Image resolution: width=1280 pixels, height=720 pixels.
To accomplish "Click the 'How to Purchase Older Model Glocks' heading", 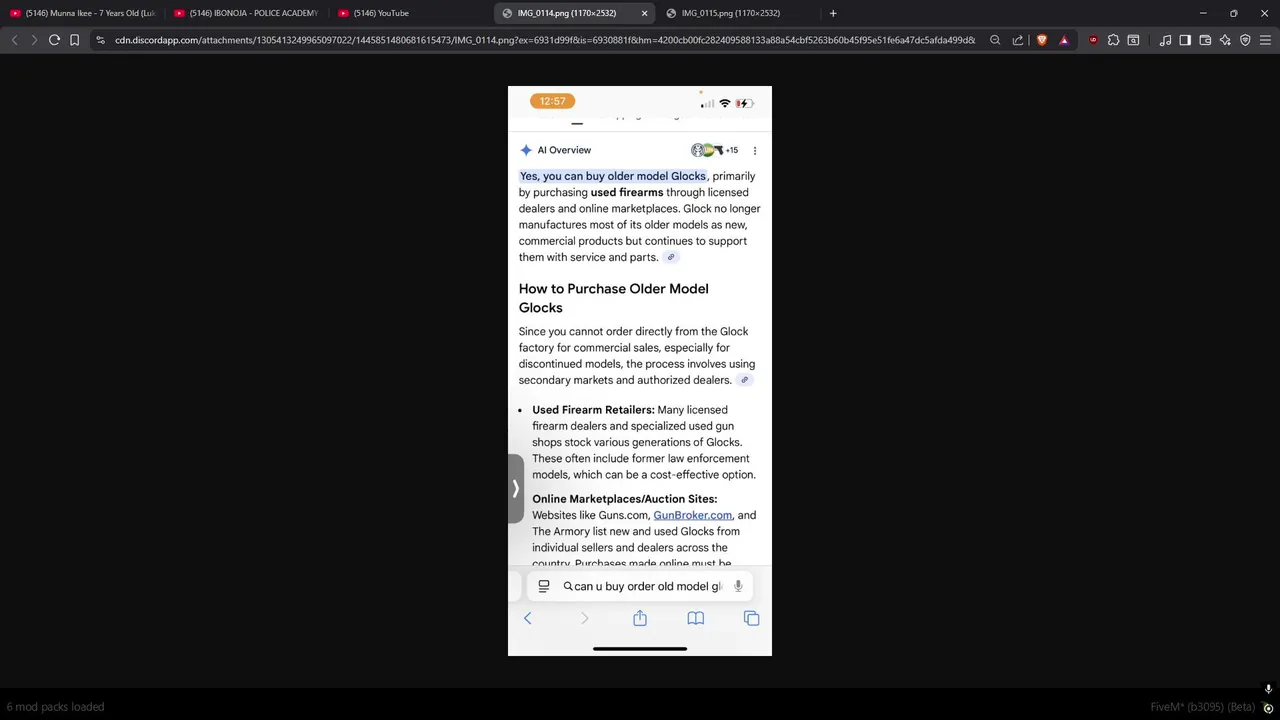I will pos(613,298).
